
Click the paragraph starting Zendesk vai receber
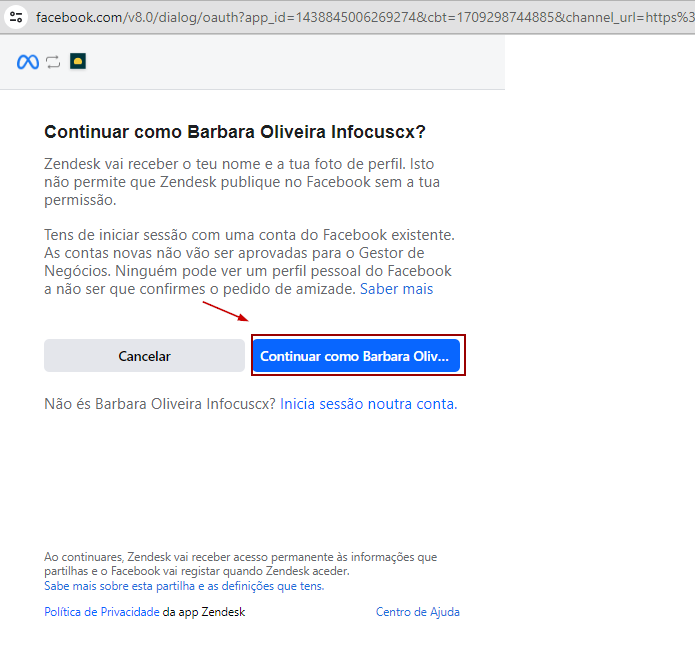(240, 181)
